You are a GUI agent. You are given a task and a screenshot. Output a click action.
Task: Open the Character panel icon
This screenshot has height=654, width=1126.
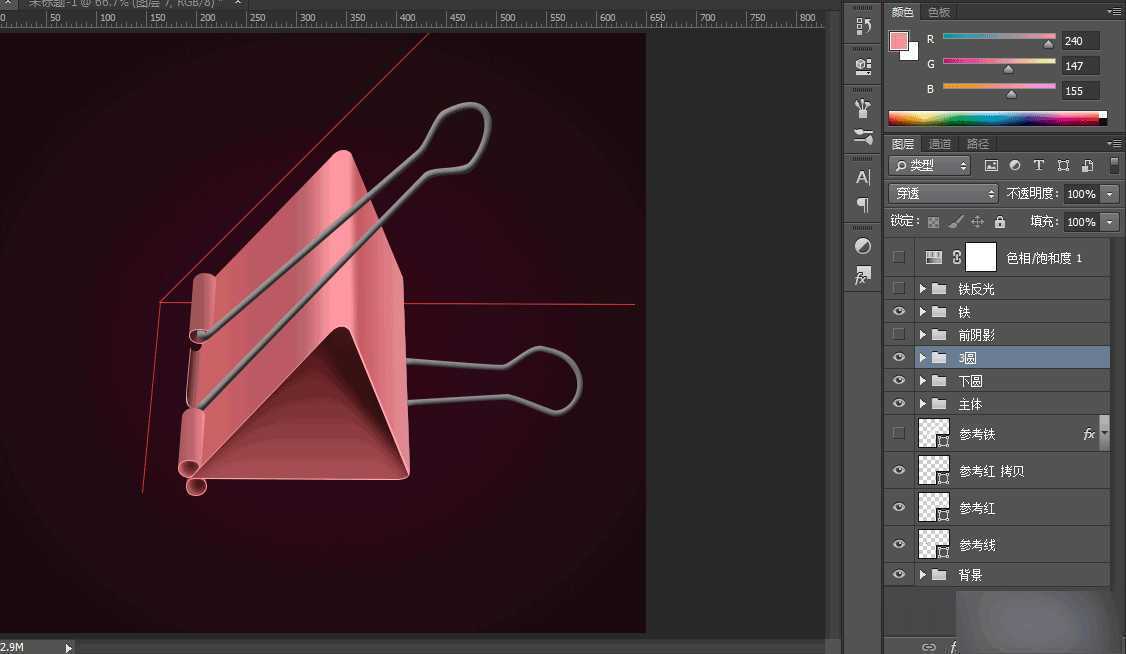pos(863,177)
